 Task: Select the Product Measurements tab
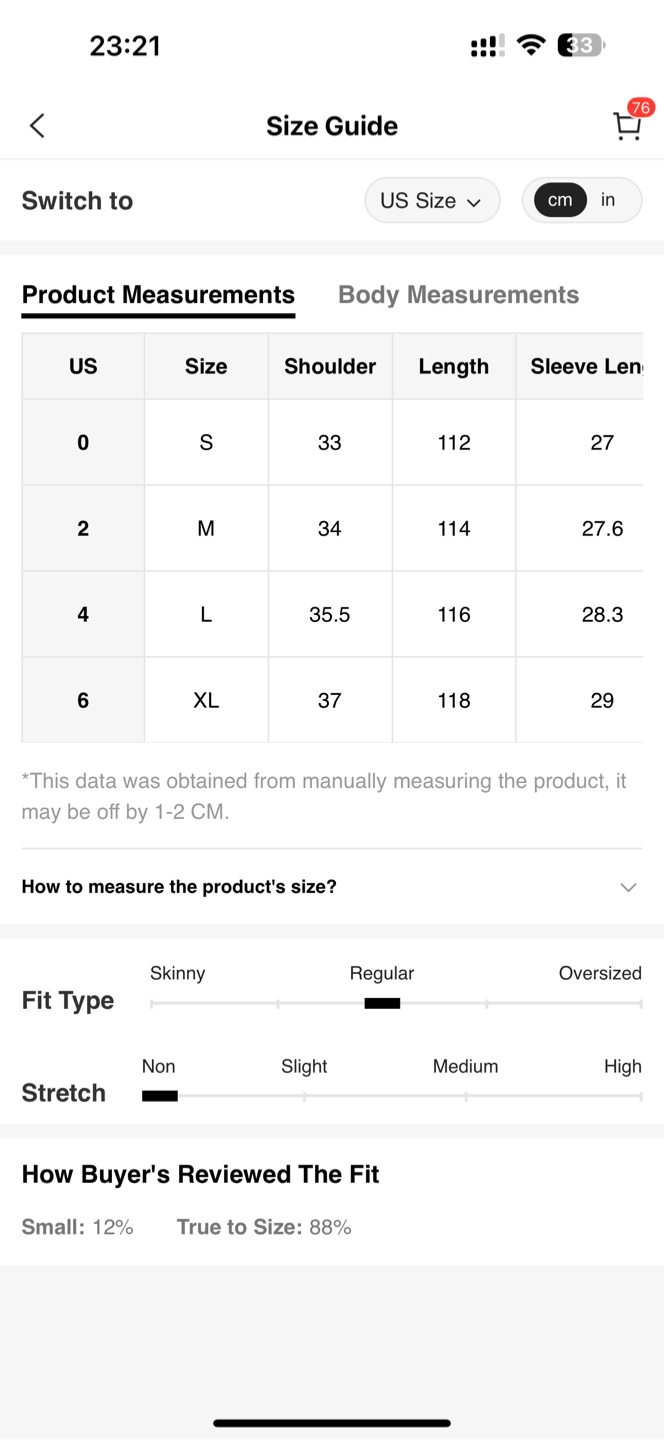[x=158, y=295]
